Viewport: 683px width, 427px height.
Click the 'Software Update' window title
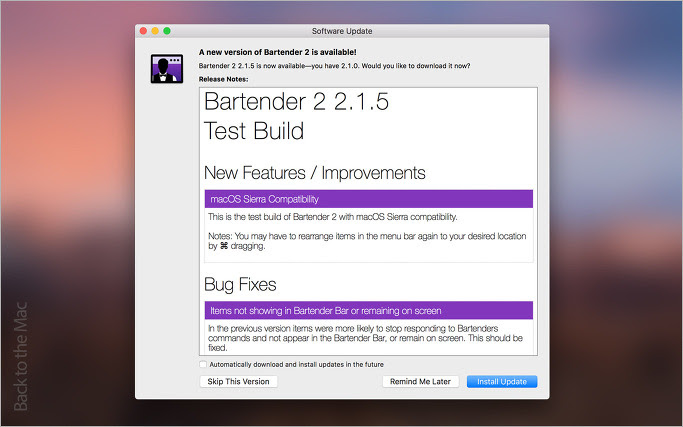(x=342, y=31)
